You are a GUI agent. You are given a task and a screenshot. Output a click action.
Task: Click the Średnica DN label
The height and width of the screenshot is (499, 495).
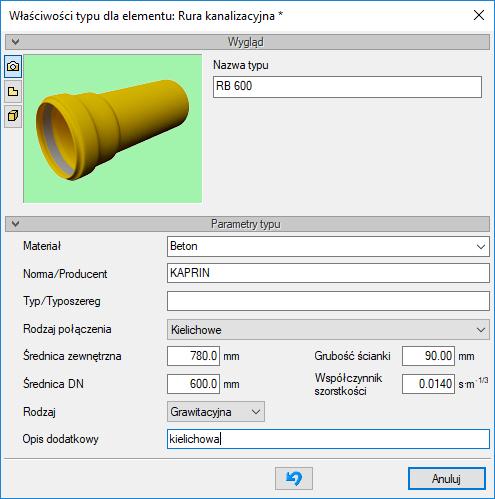tap(53, 384)
